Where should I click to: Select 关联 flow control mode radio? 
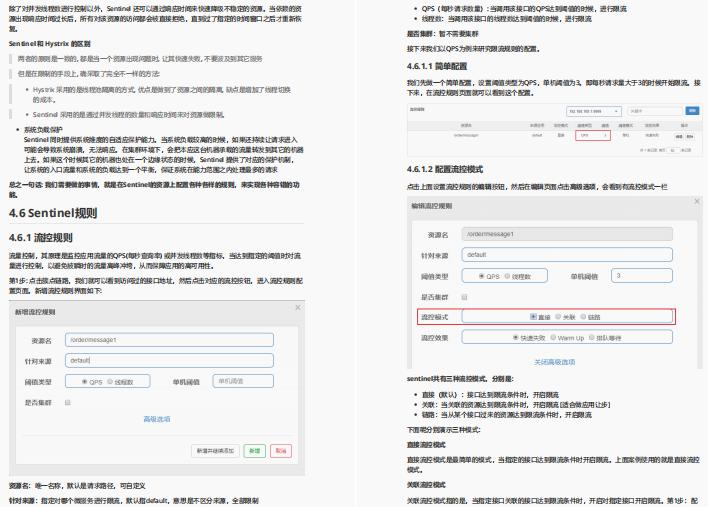(x=558, y=316)
